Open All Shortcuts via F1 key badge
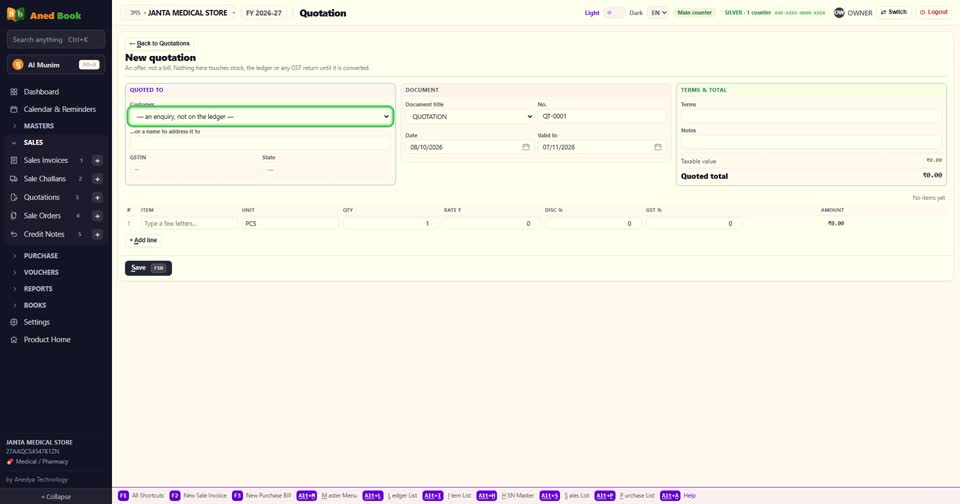 coord(123,495)
